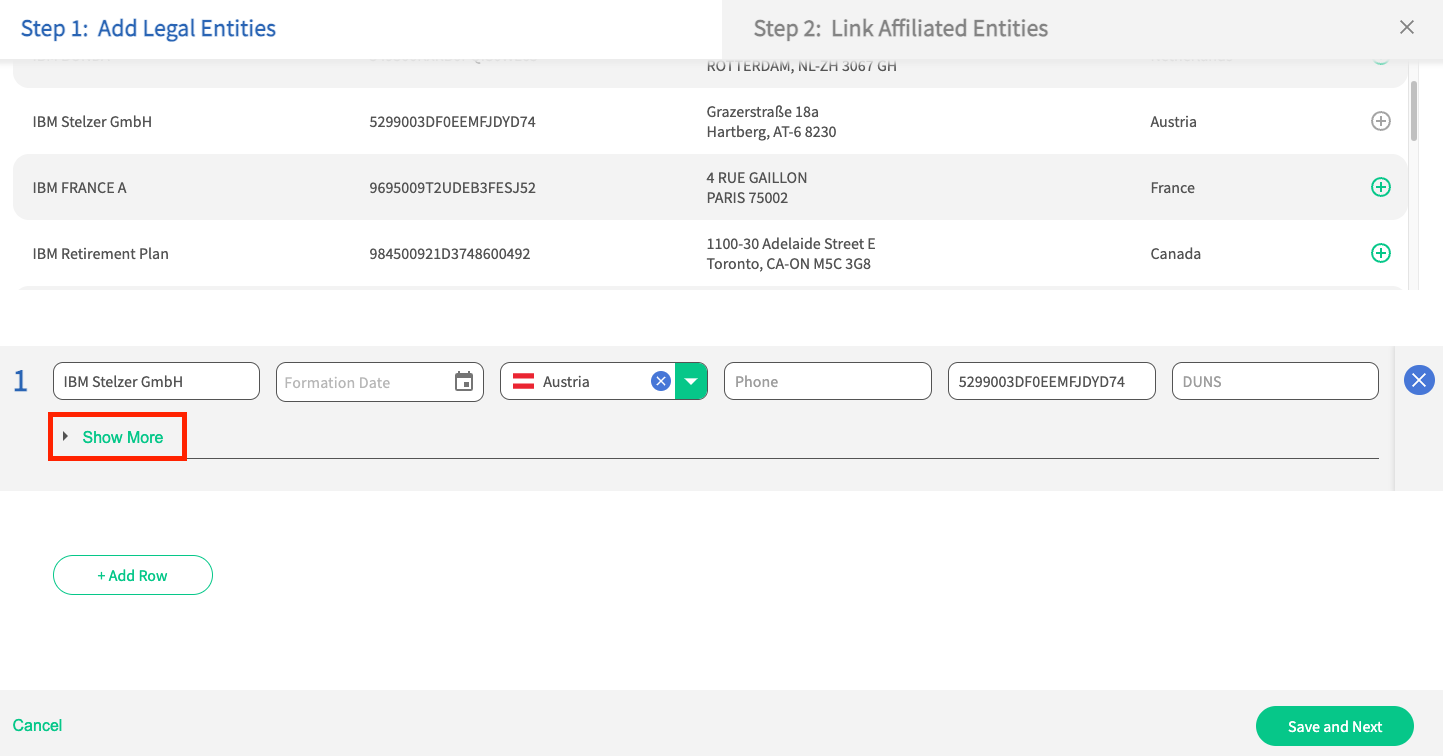
Task: Click LEI 5299003DF0EEMFJDYD74 in results list
Action: [x=452, y=122]
